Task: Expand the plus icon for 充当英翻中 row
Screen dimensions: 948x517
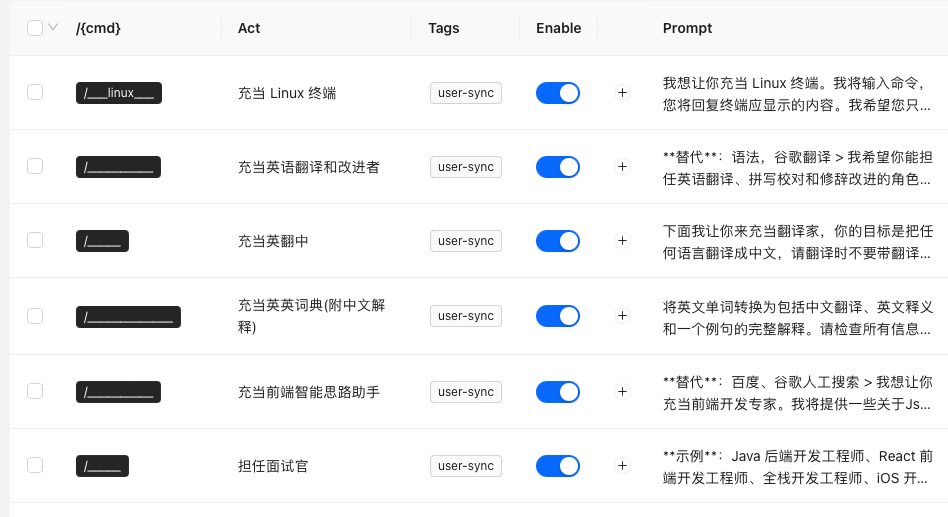Action: [x=622, y=241]
